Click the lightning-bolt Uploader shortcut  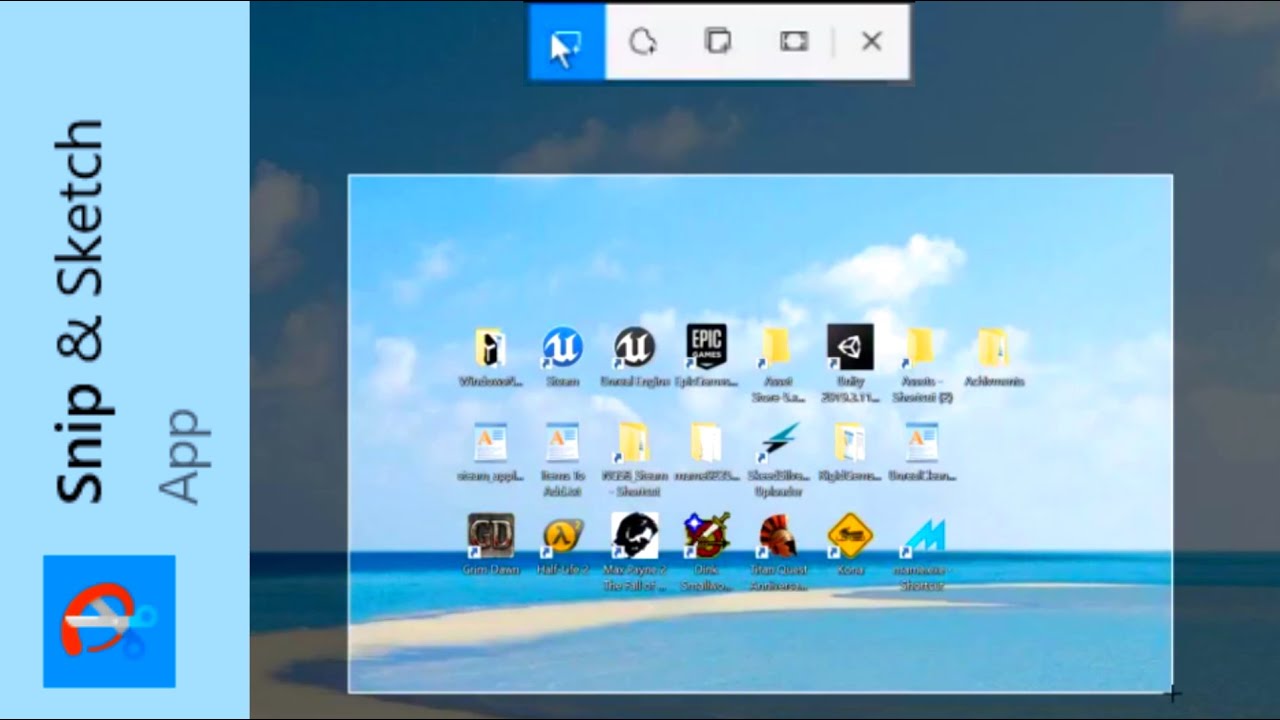pyautogui.click(x=778, y=458)
